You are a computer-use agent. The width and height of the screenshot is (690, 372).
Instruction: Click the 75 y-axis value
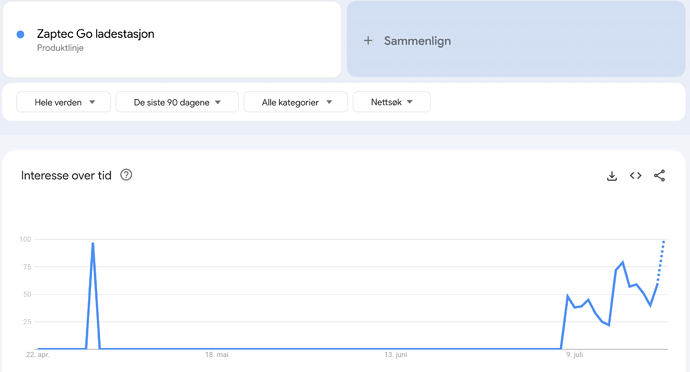[x=27, y=267]
